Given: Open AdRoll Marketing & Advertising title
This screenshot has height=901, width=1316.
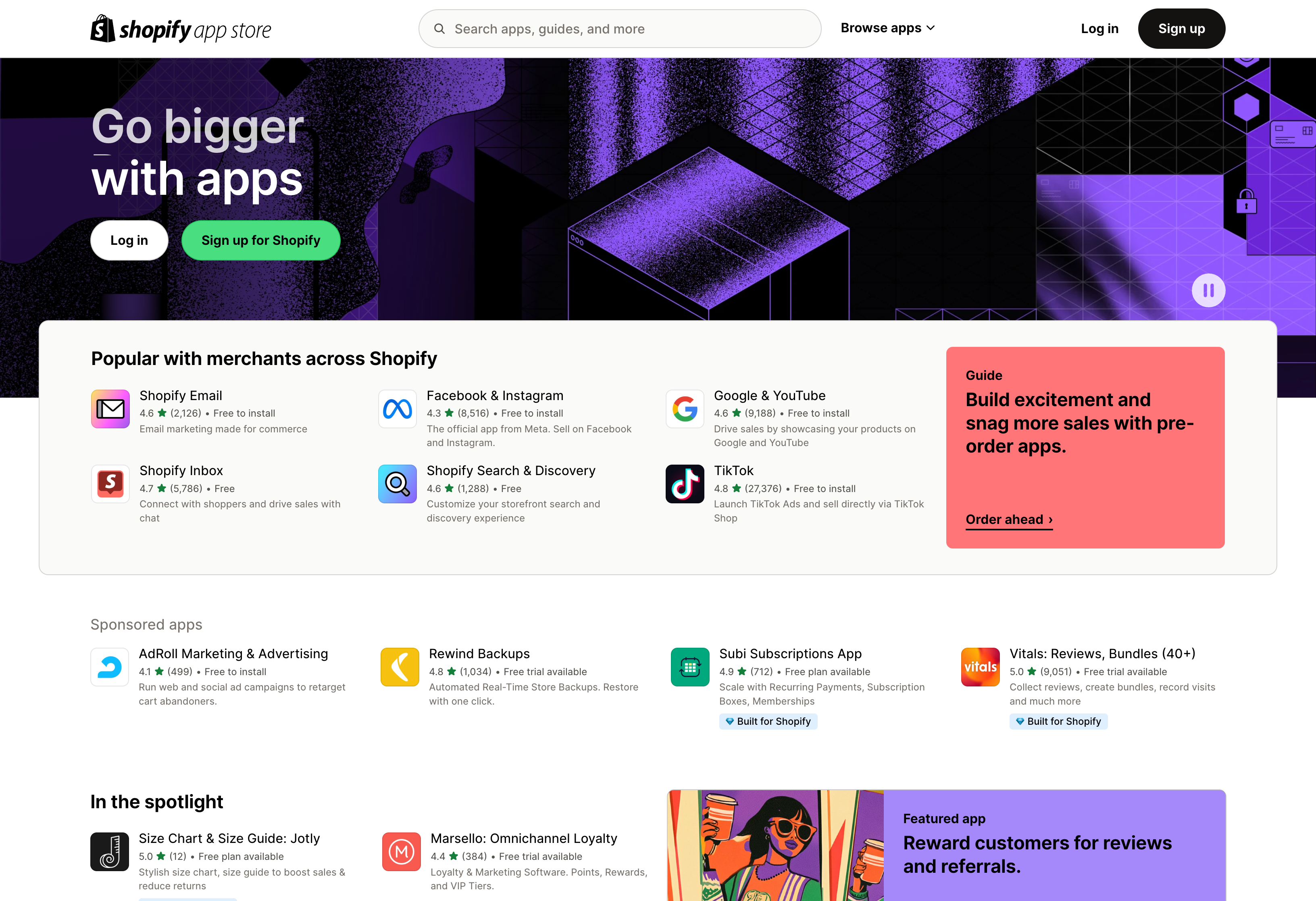Looking at the screenshot, I should tap(233, 653).
